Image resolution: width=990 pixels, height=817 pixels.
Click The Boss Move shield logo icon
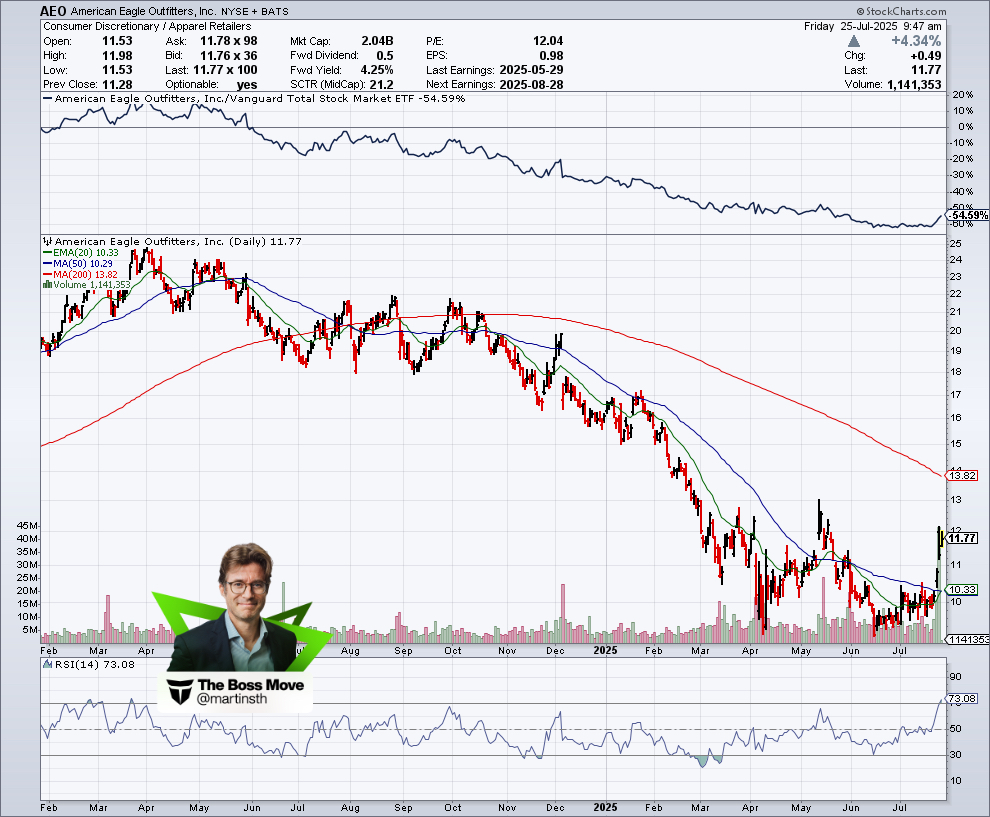click(181, 692)
